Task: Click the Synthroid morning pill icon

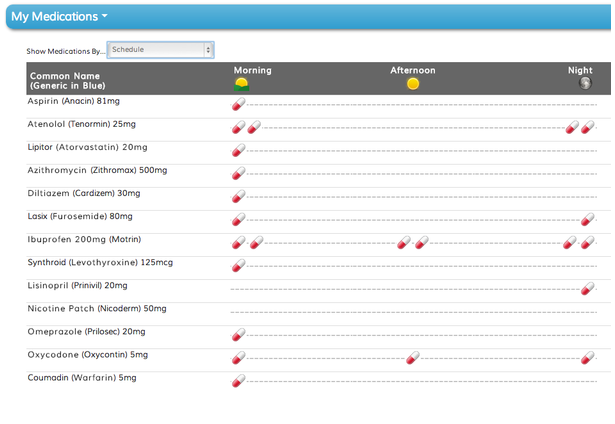Action: 238,266
